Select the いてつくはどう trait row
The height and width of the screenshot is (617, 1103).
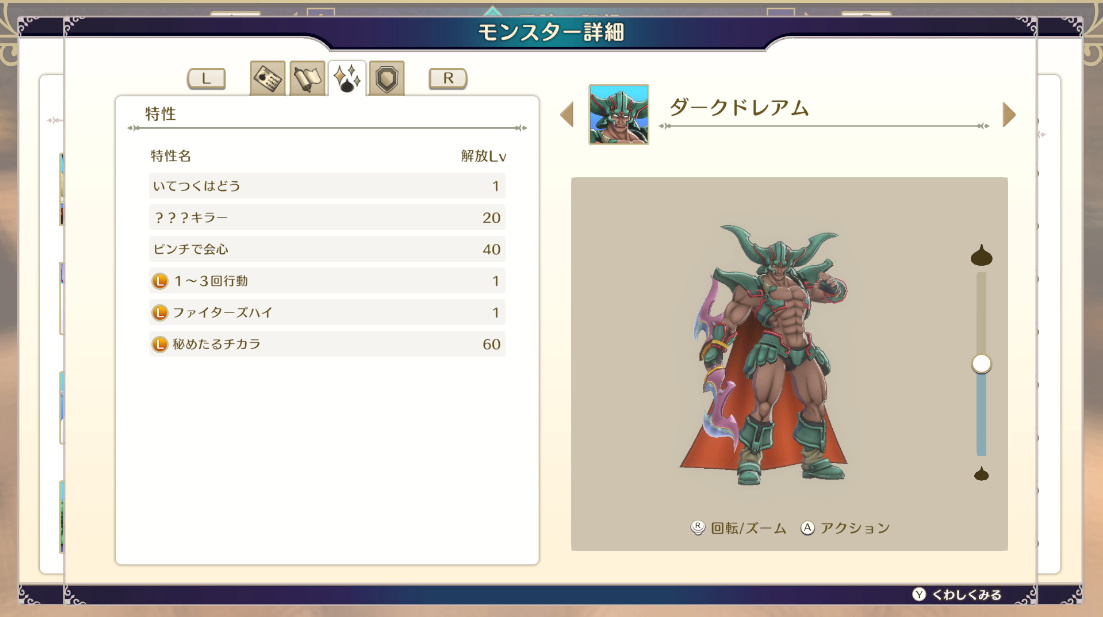coord(327,186)
